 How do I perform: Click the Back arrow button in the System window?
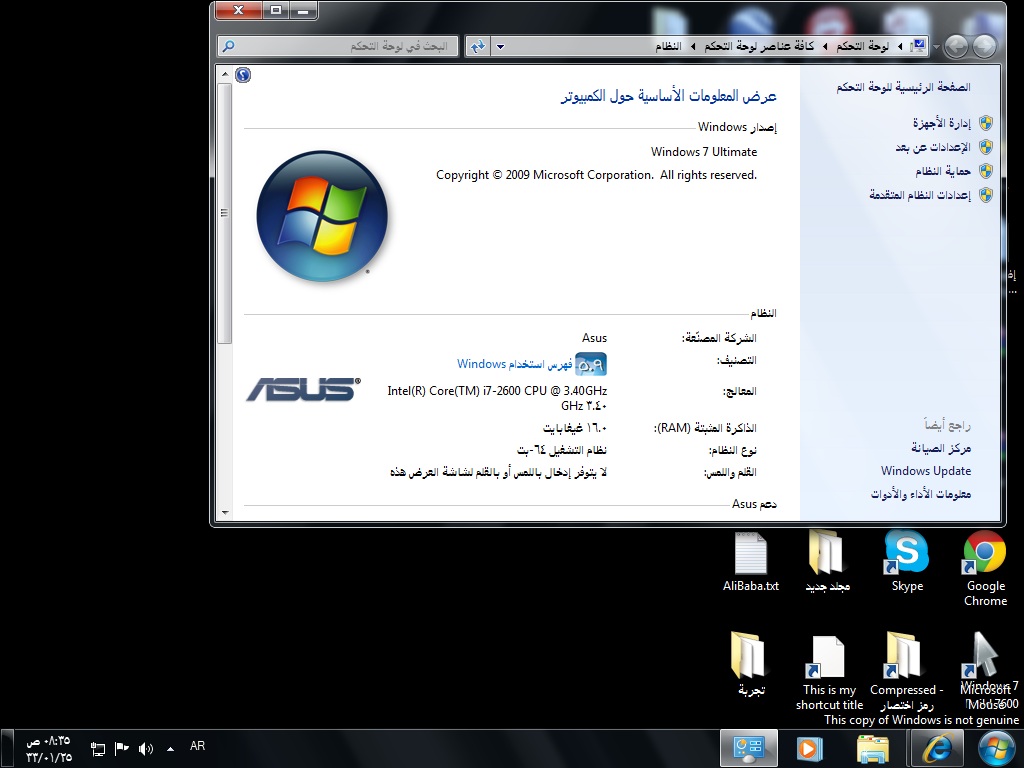point(985,46)
